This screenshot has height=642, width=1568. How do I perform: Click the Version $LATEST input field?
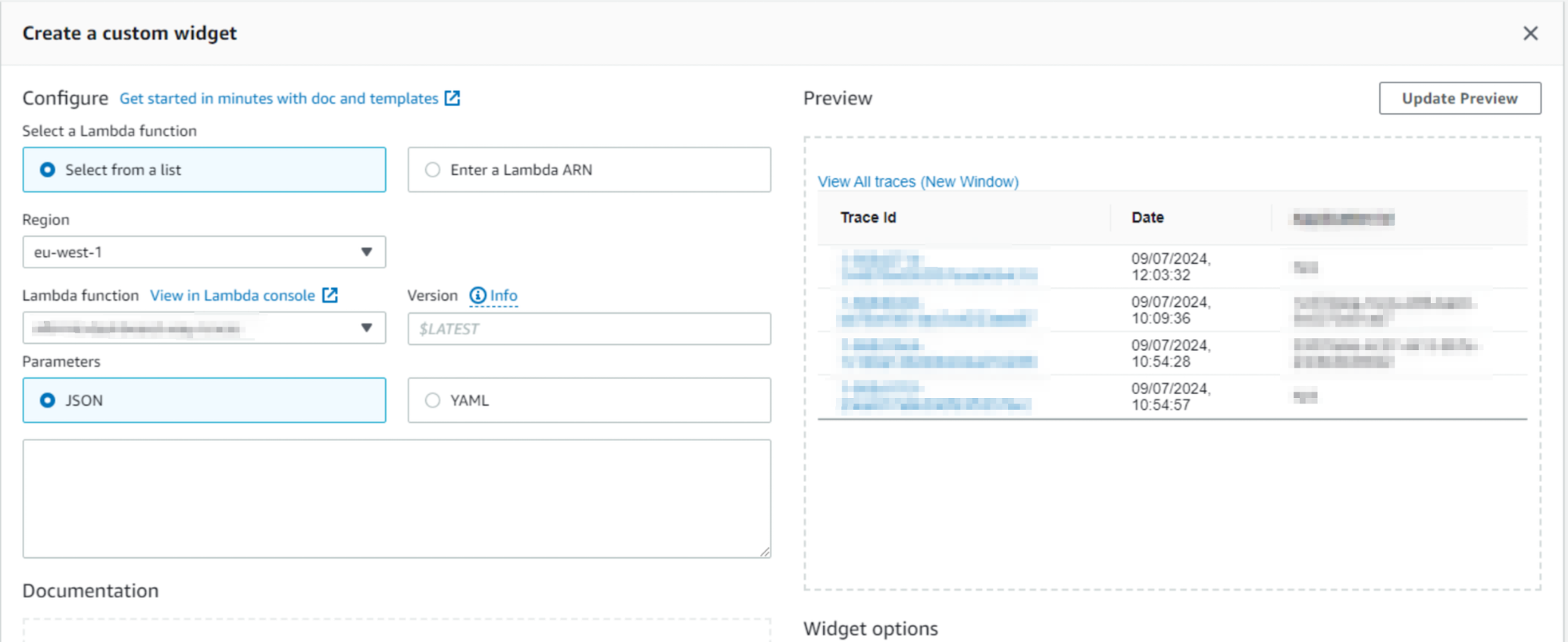(x=588, y=329)
